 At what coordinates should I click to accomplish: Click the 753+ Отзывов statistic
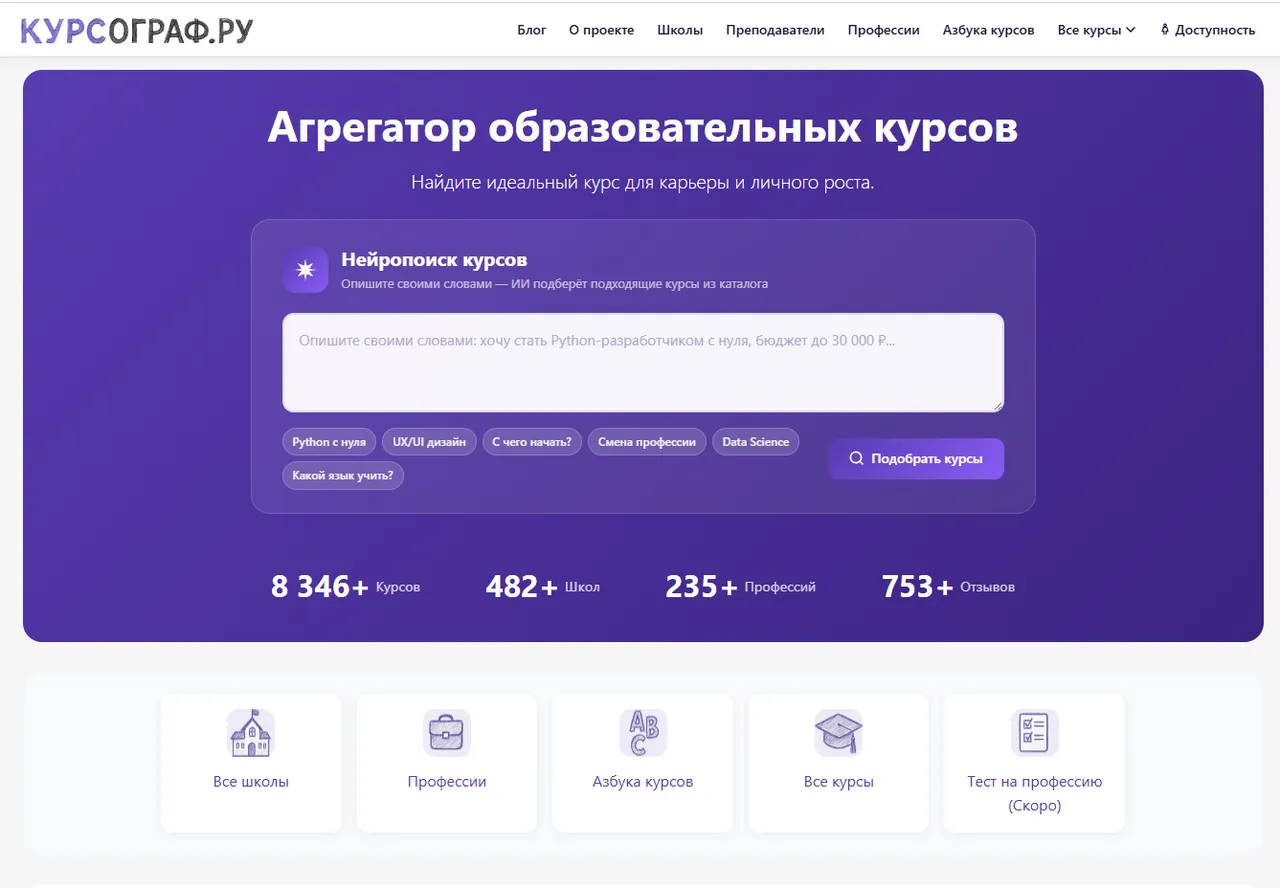pyautogui.click(x=948, y=587)
